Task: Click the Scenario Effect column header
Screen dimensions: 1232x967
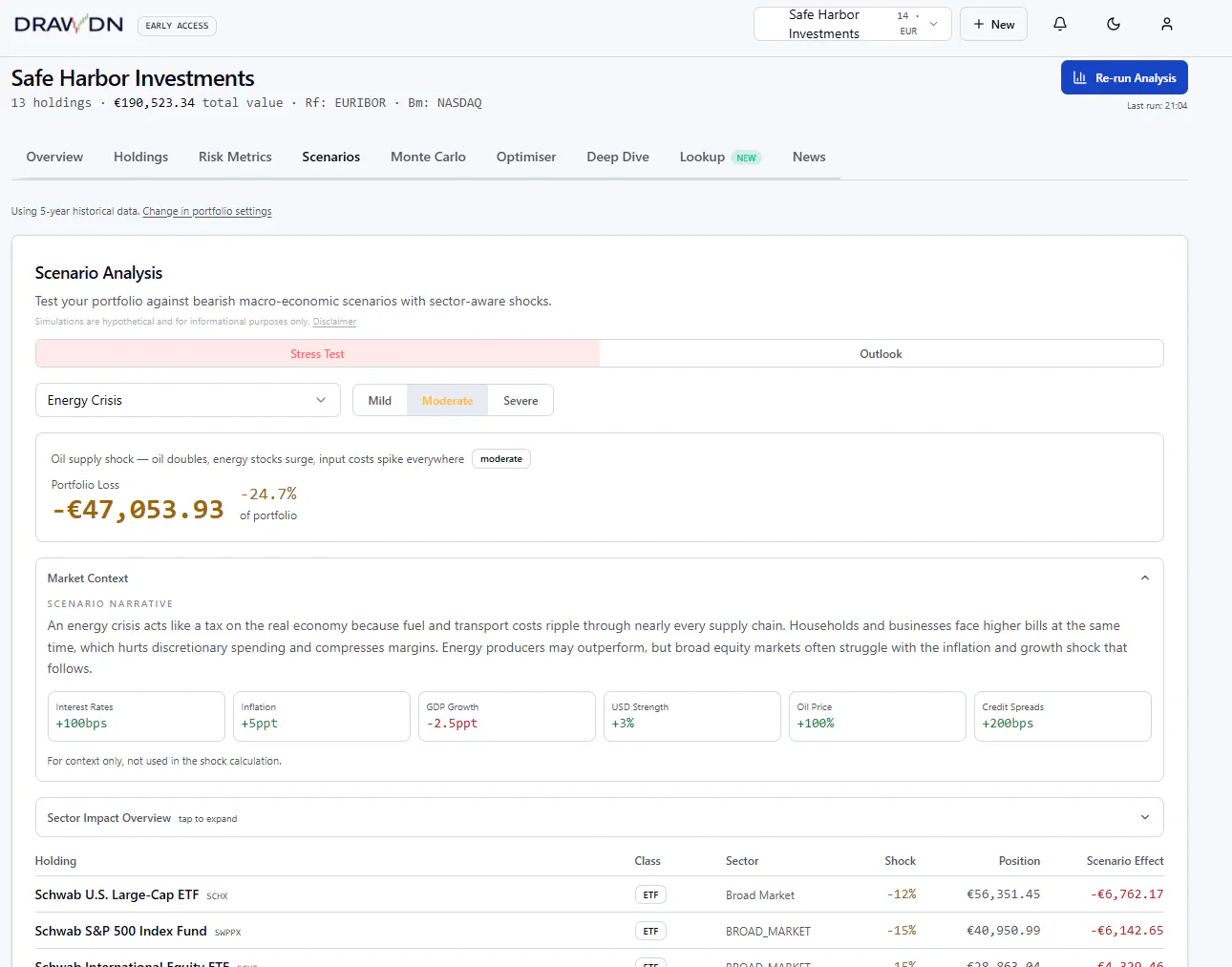Action: tap(1125, 861)
